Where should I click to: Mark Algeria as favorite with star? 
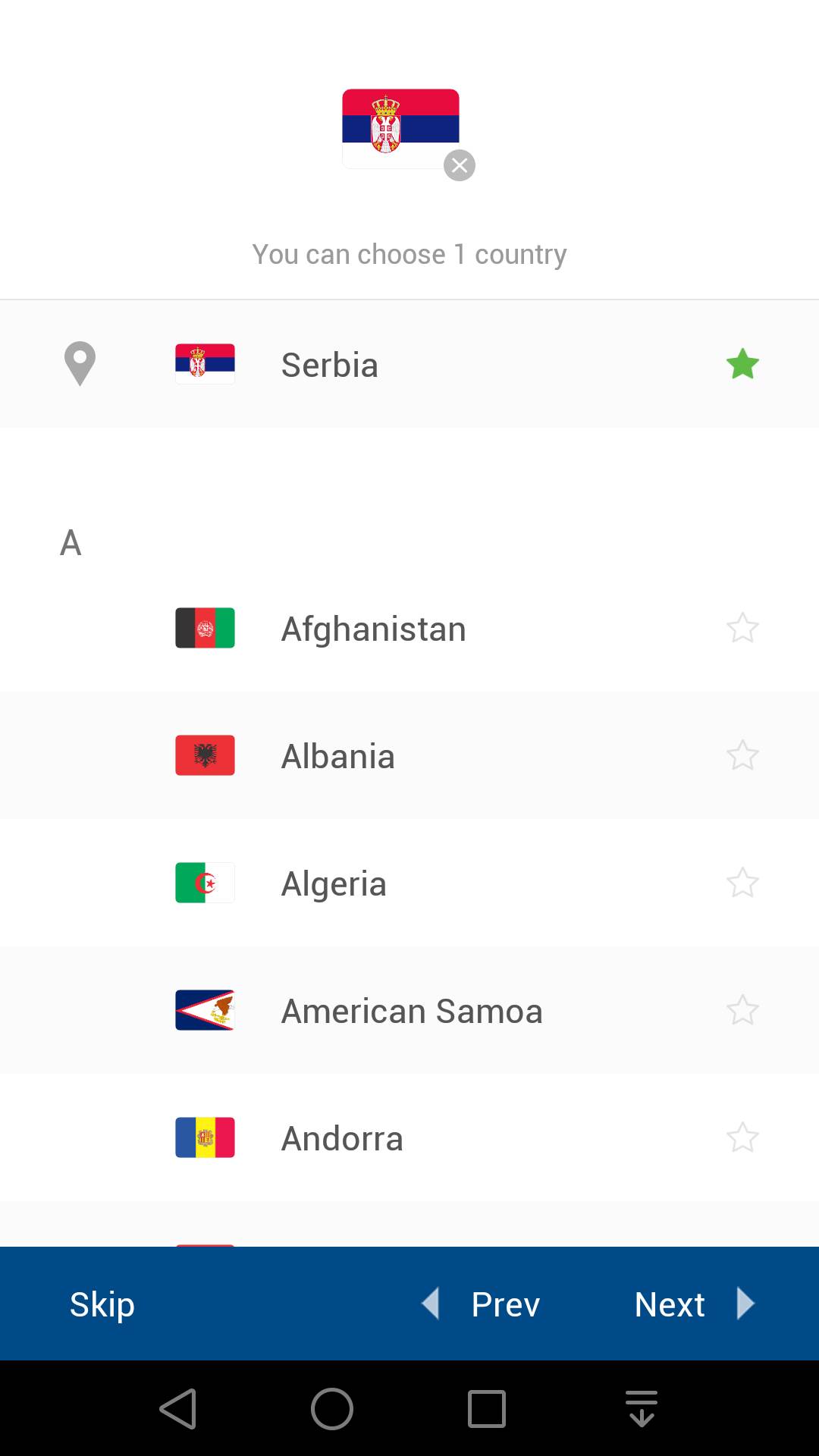point(742,883)
